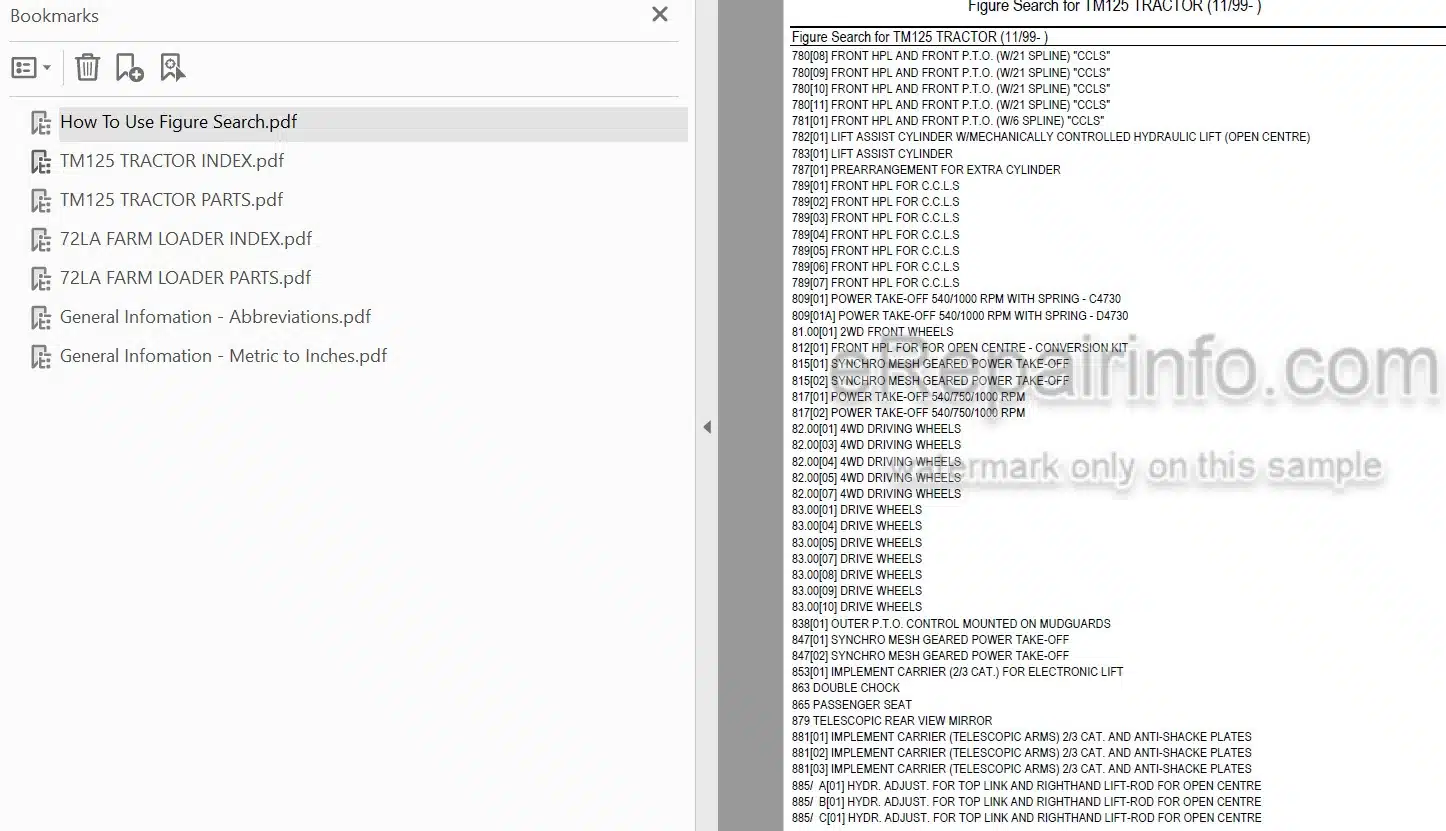Image resolution: width=1446 pixels, height=831 pixels.
Task: Select 879 TELESCOPIC REAR VIEW MIRROR entry
Action: [x=892, y=721]
